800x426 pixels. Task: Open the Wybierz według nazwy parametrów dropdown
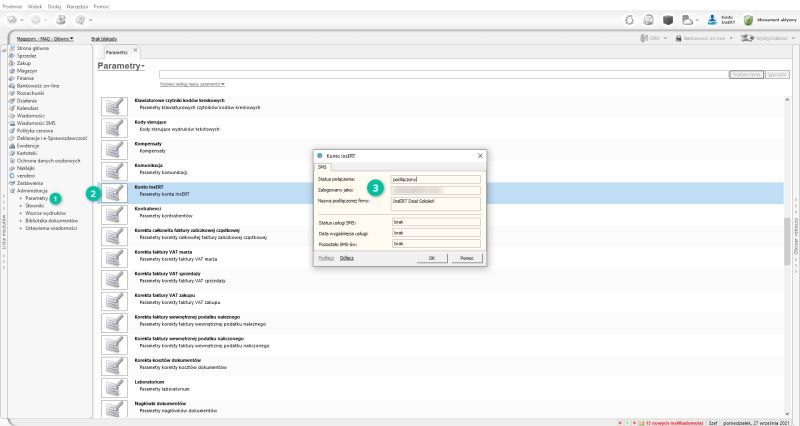click(x=192, y=84)
